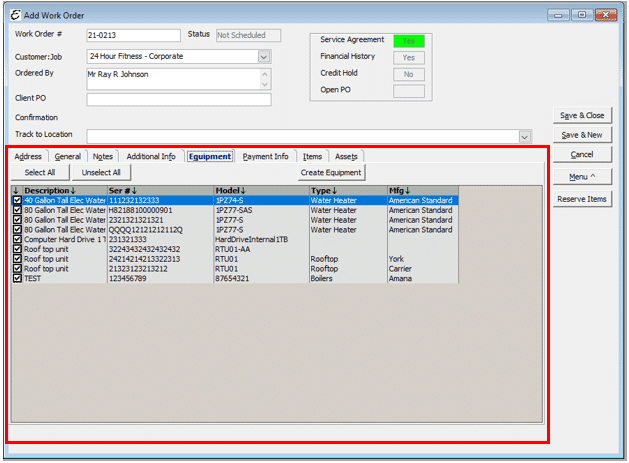Toggle checkbox for serial 2321321321321 row
Image resolution: width=629 pixels, height=463 pixels.
[x=17, y=219]
